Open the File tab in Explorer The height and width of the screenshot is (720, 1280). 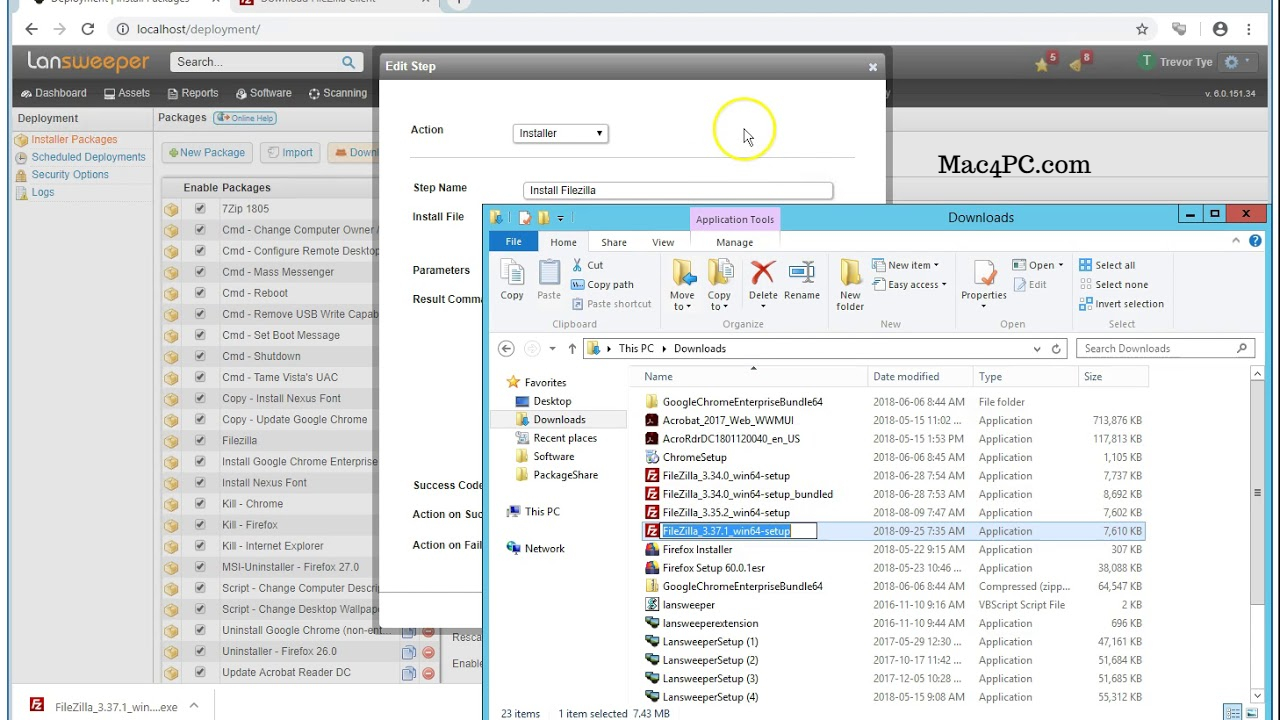click(513, 242)
